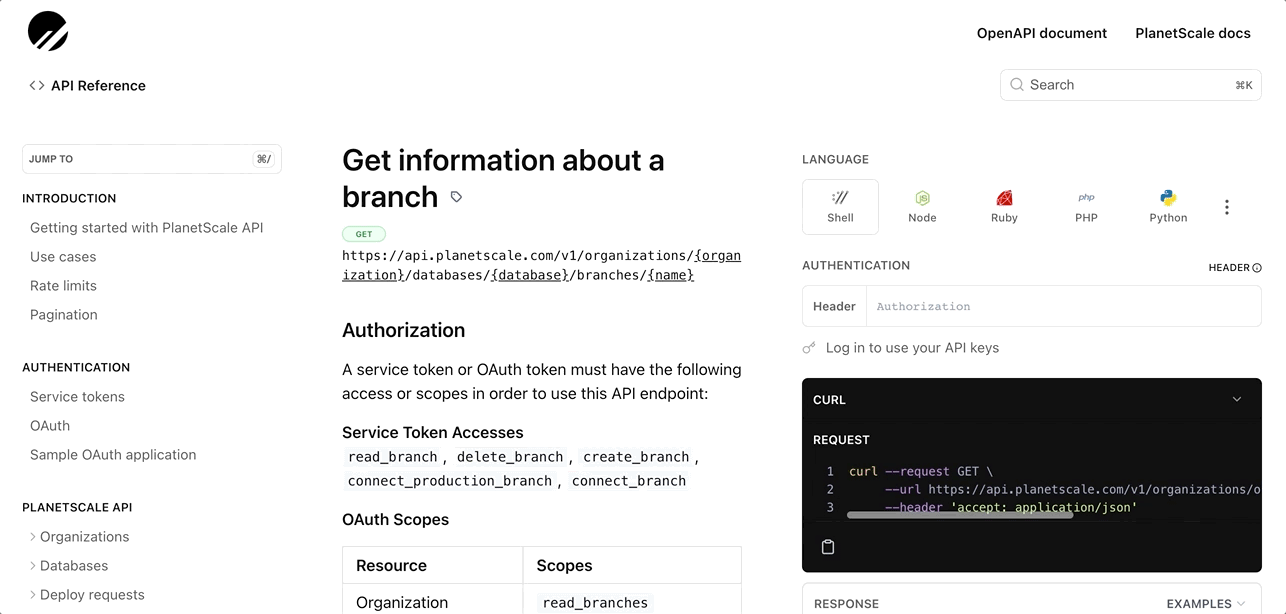Click the HEADER info icon
1286x614 pixels.
point(1257,268)
